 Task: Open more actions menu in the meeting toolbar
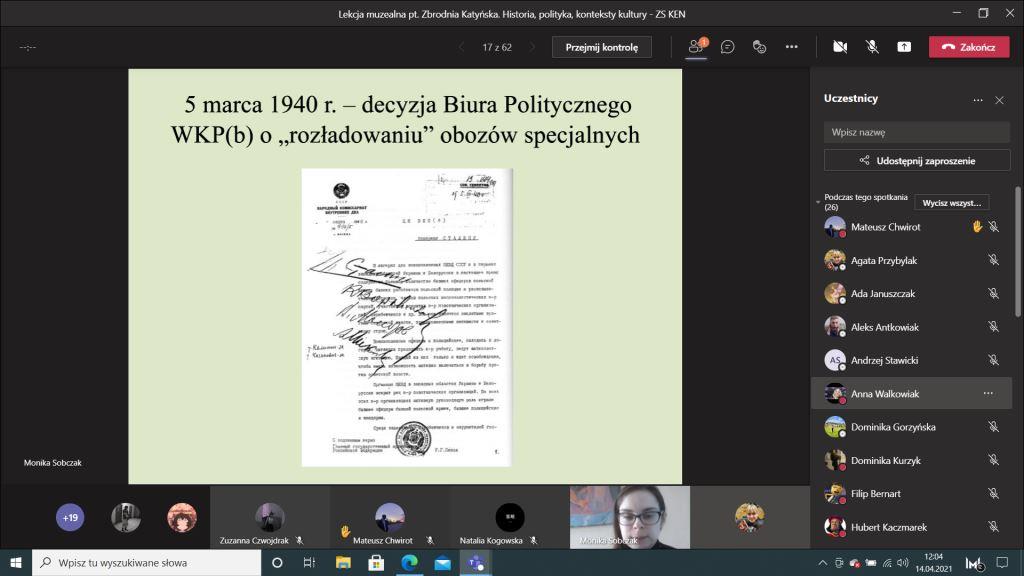792,47
